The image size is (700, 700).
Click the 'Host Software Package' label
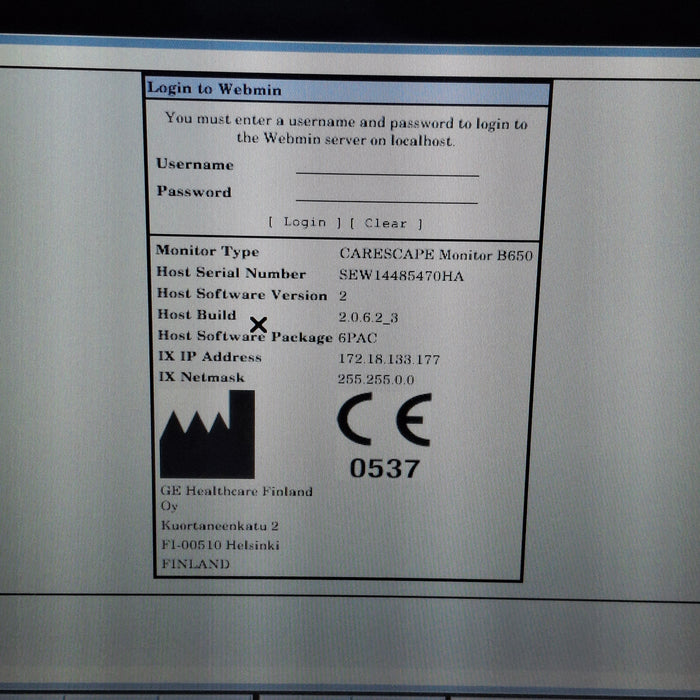pyautogui.click(x=245, y=336)
